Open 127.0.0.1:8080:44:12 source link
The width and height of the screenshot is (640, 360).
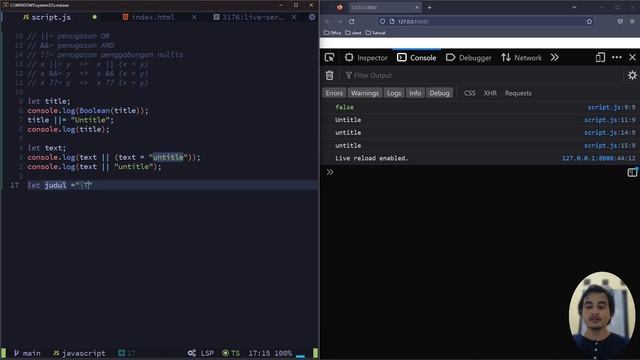(598, 158)
